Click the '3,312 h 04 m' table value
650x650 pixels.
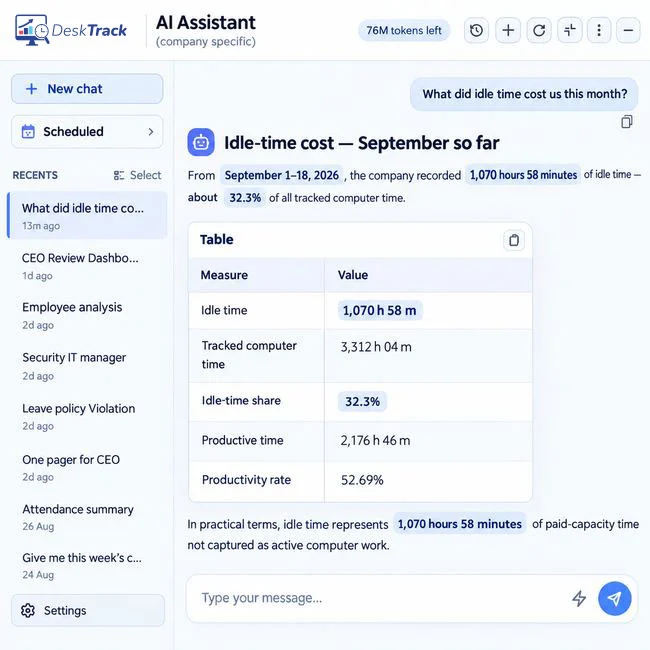point(376,347)
